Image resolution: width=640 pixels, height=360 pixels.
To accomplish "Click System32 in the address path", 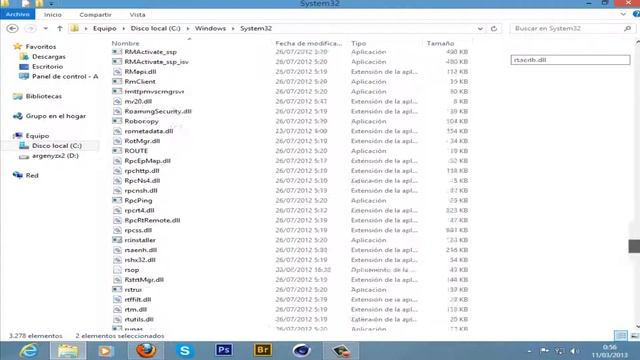I will pyautogui.click(x=256, y=29).
